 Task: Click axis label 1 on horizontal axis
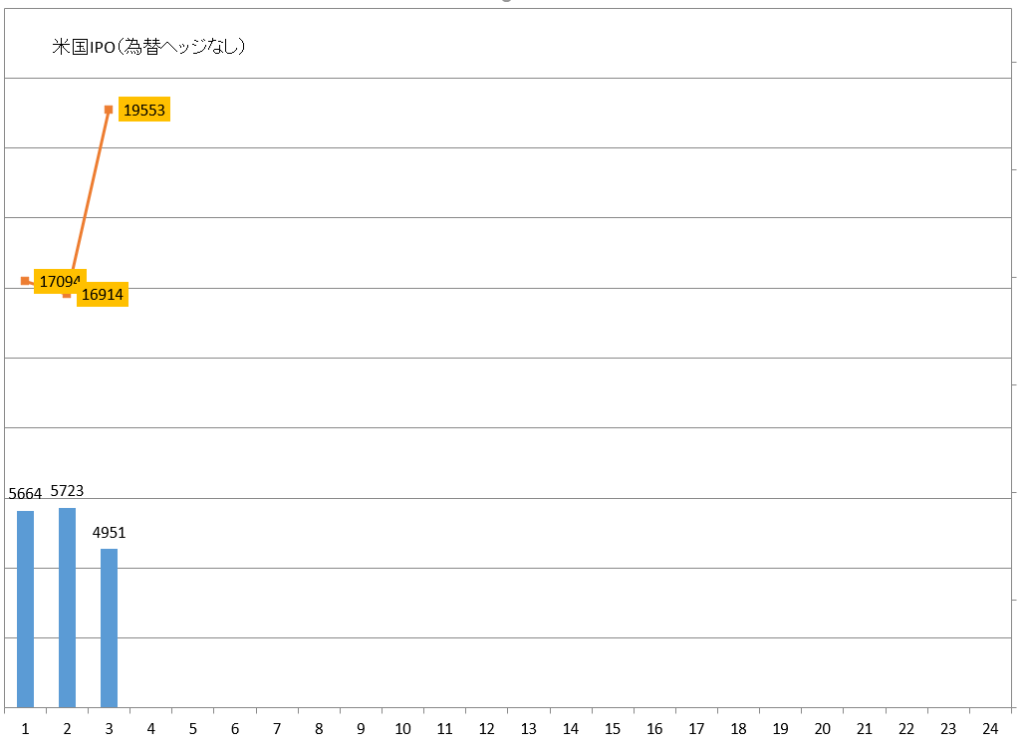pyautogui.click(x=25, y=729)
